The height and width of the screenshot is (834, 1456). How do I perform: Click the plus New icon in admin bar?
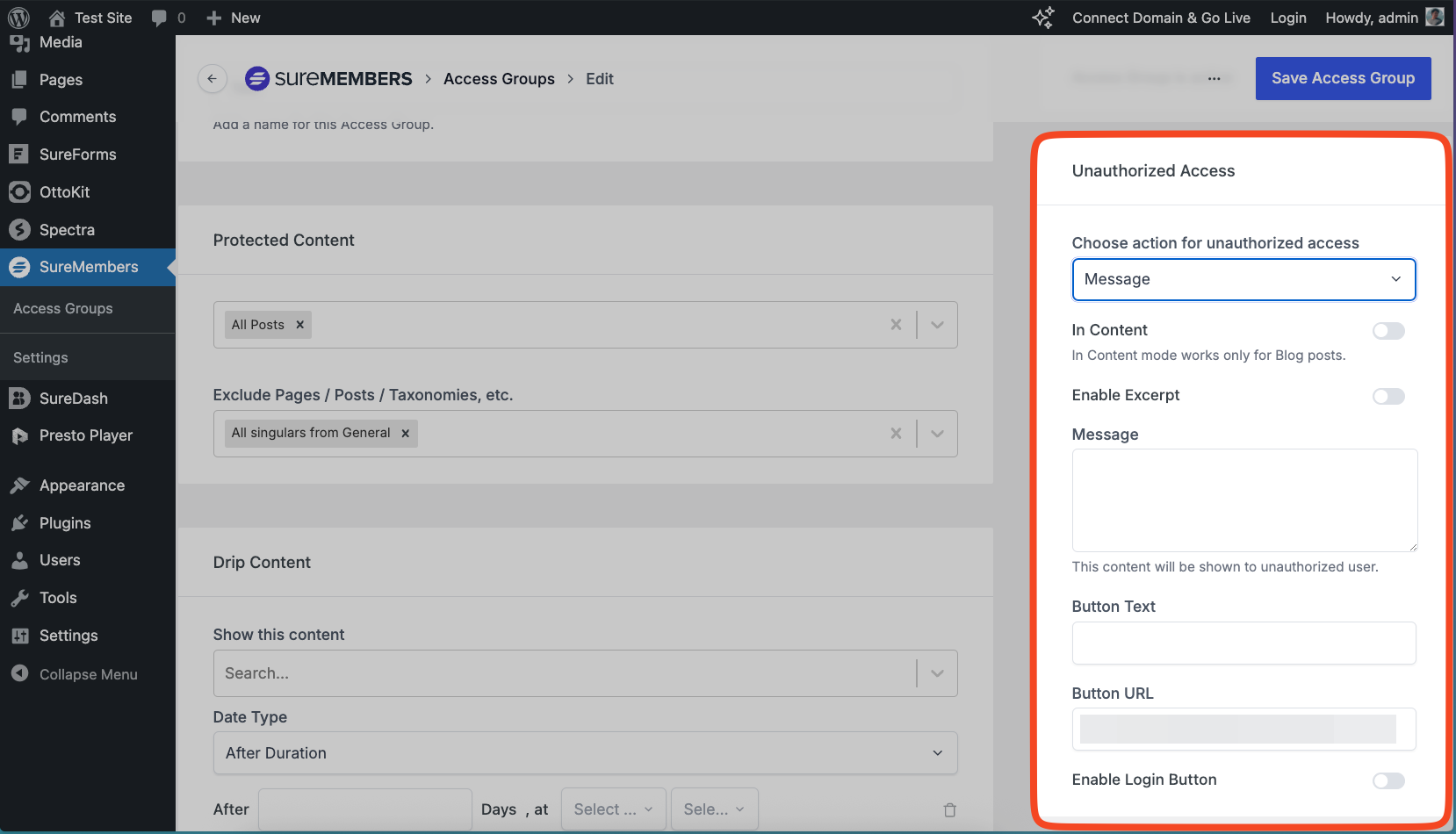(213, 18)
